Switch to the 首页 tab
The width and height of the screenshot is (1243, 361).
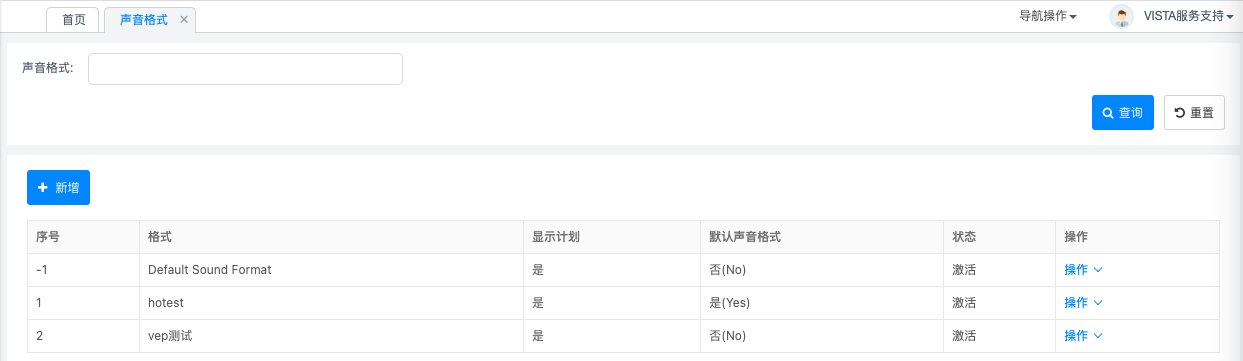point(73,20)
